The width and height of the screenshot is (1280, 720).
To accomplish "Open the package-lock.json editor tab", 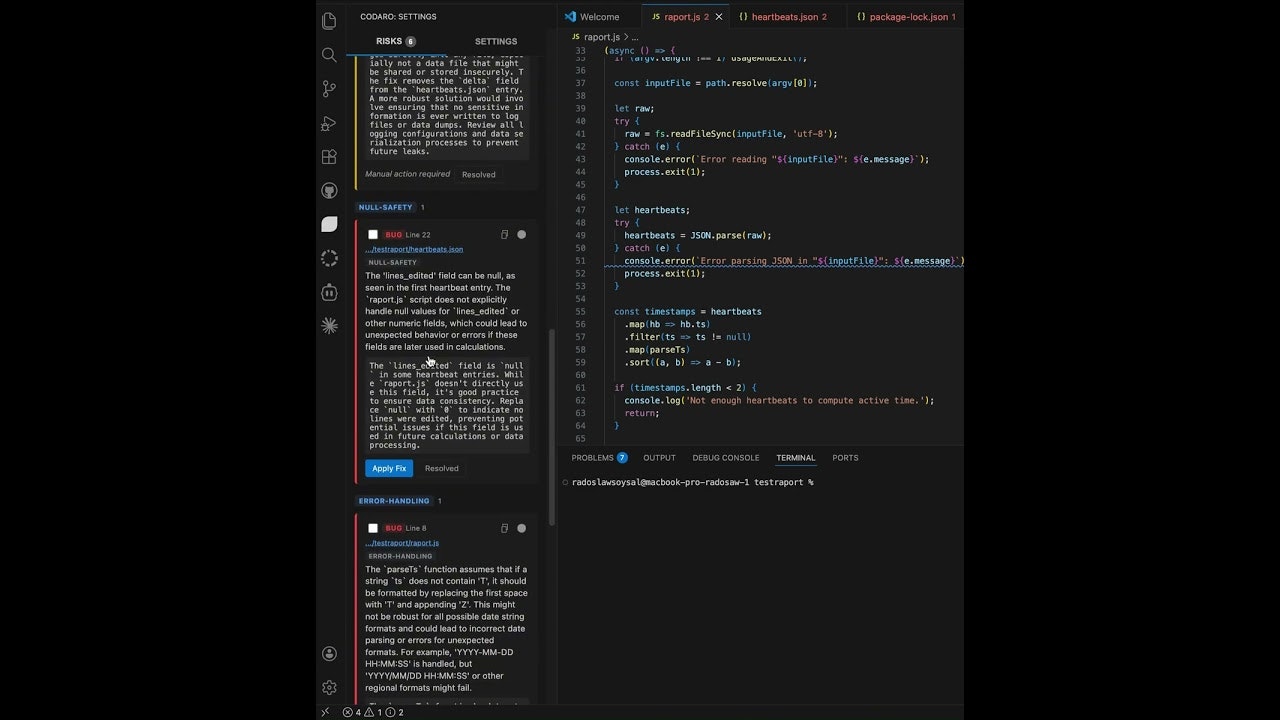I will pyautogui.click(x=906, y=17).
